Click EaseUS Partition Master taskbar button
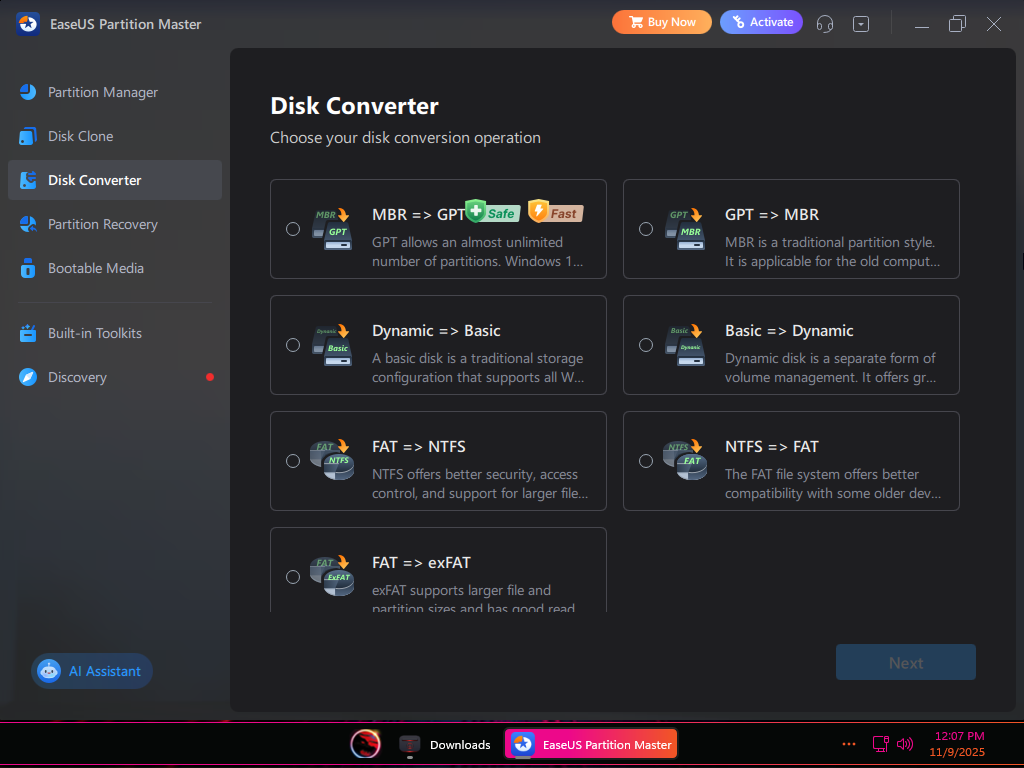Viewport: 1024px width, 768px height. coord(591,744)
